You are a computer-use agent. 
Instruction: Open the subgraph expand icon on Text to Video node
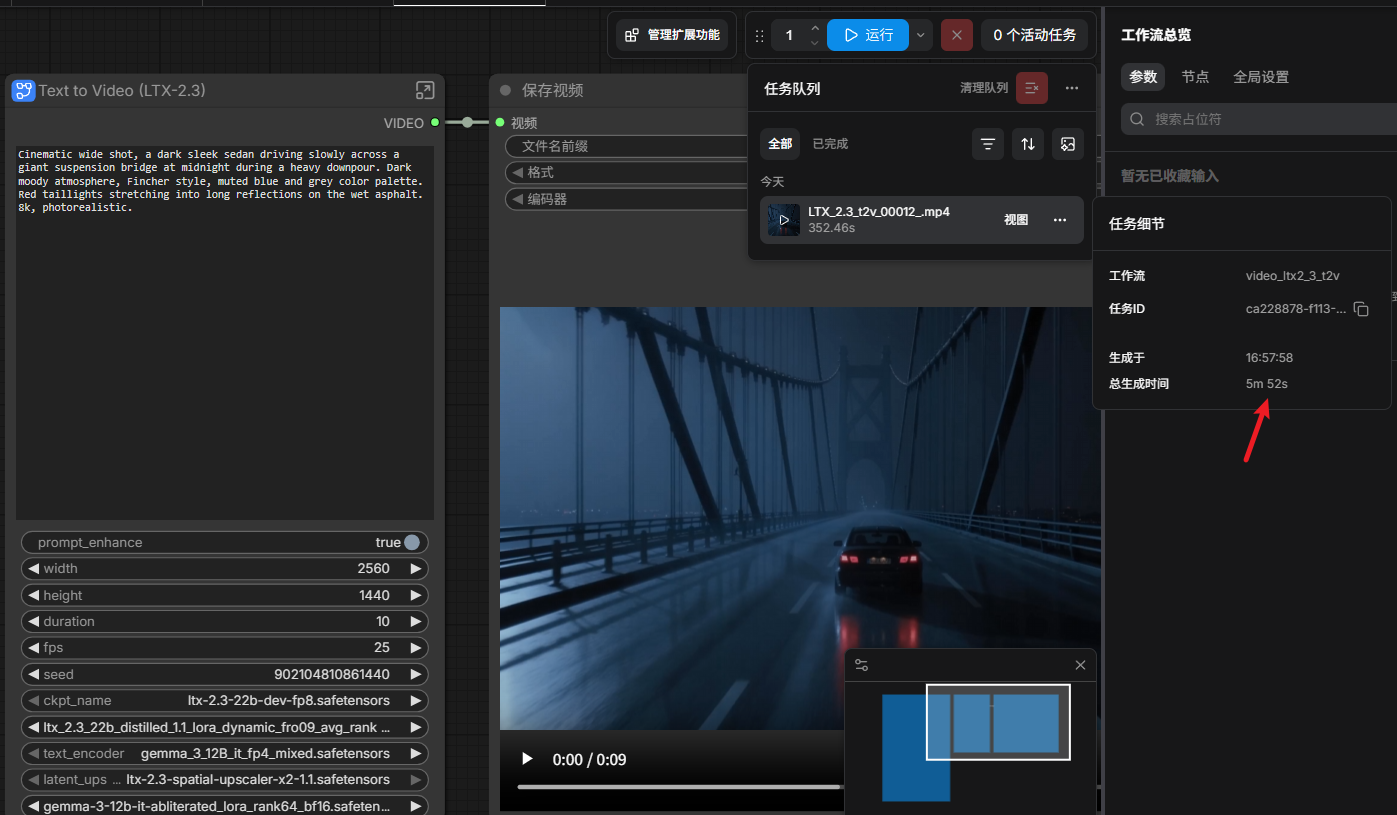[x=425, y=91]
